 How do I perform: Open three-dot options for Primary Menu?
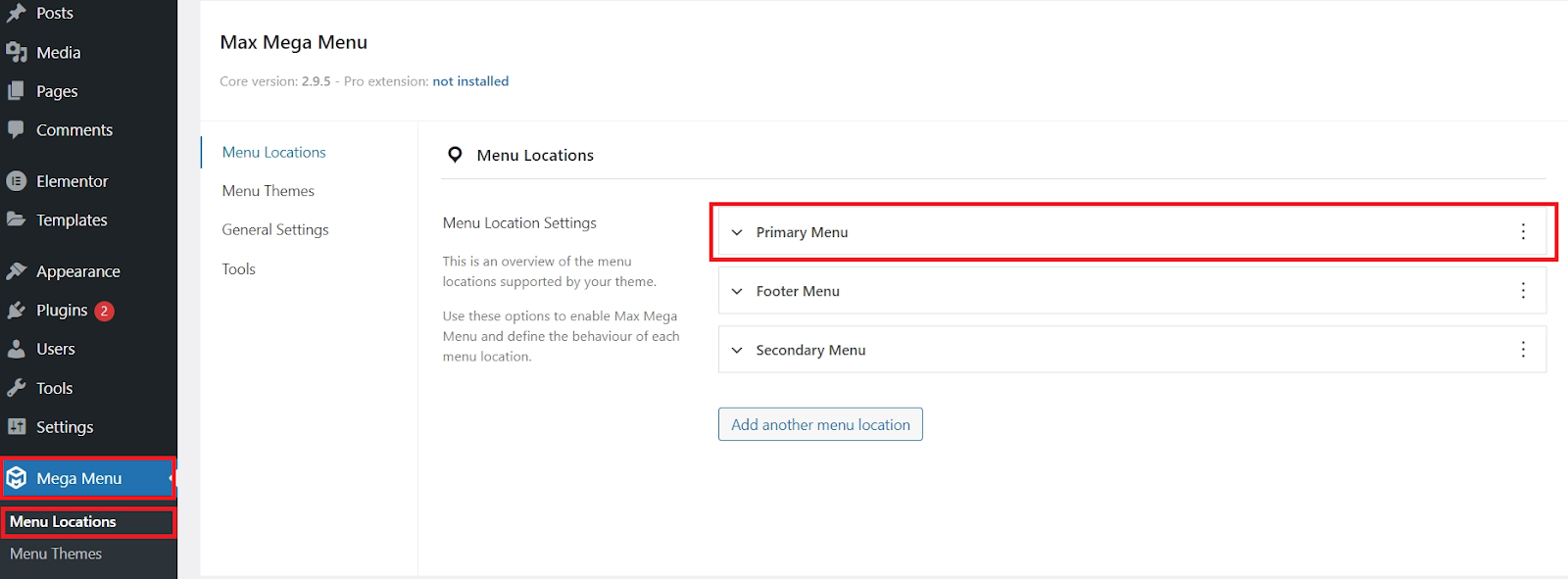(1523, 232)
